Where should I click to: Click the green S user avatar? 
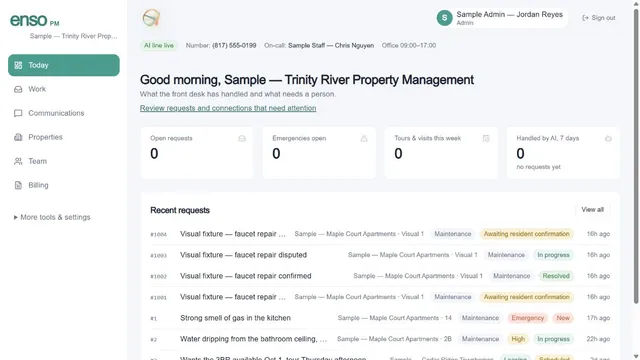click(444, 18)
